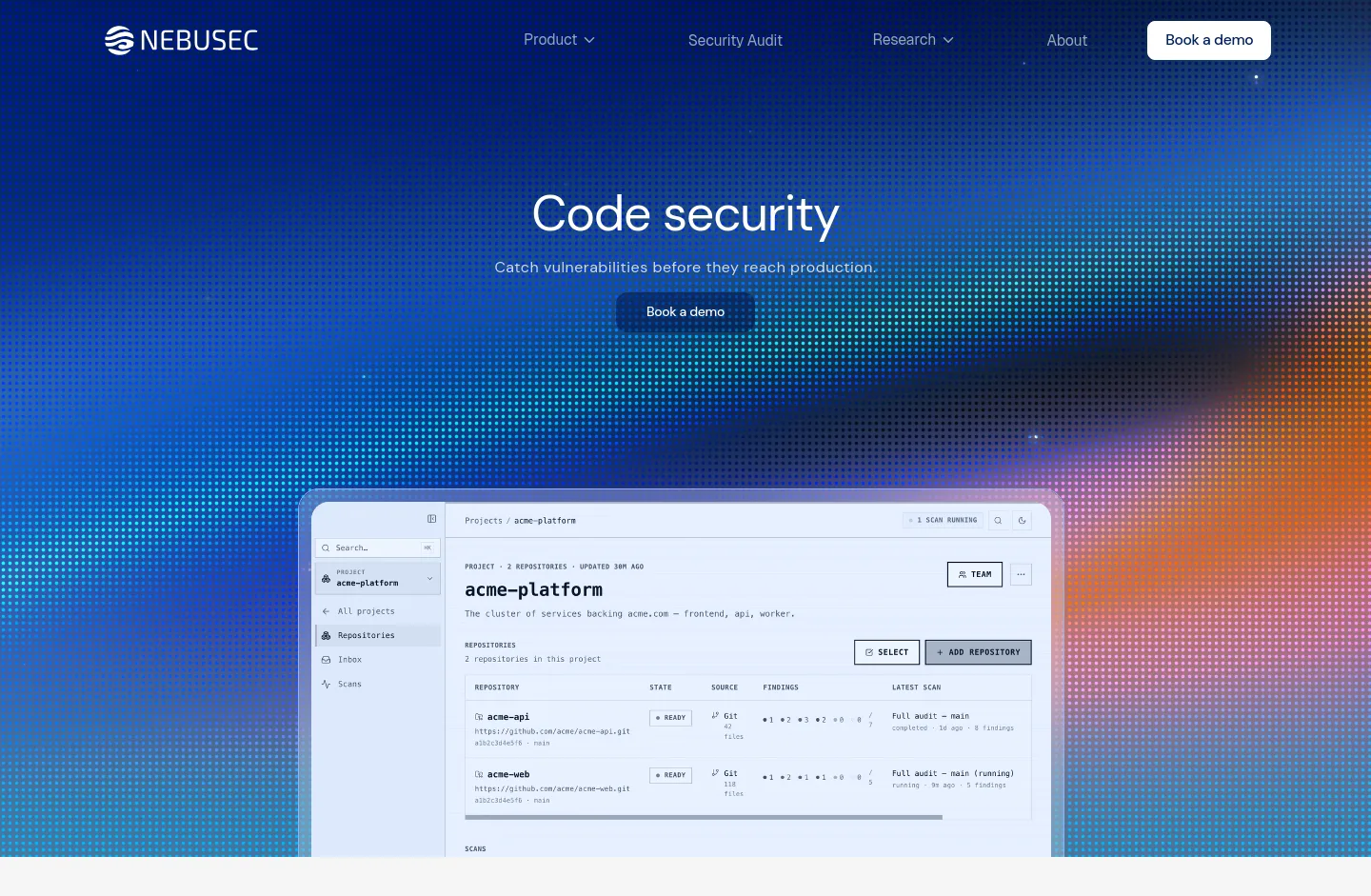Open the three-dot more options menu
Viewport: 1371px width, 896px height.
pyautogui.click(x=1021, y=574)
